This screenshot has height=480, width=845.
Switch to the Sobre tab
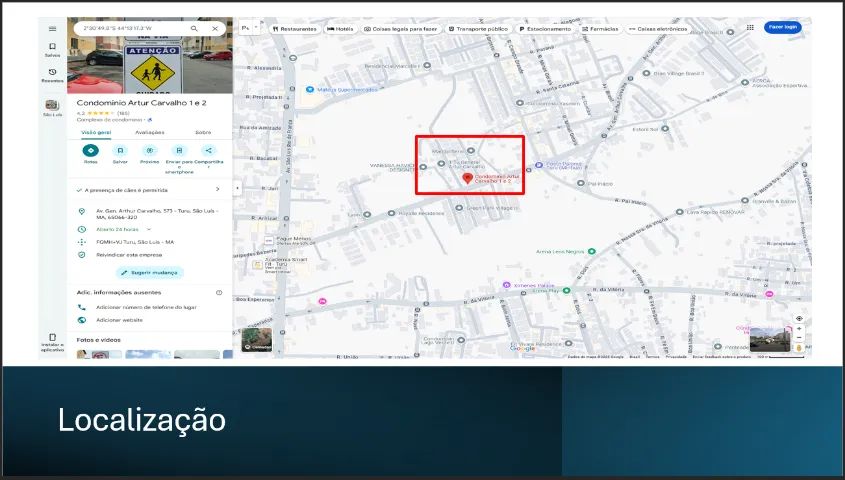[x=203, y=132]
